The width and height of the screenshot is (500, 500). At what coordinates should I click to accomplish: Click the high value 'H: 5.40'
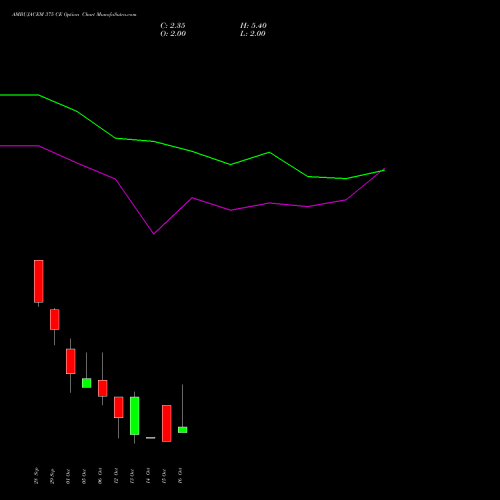coord(253,26)
